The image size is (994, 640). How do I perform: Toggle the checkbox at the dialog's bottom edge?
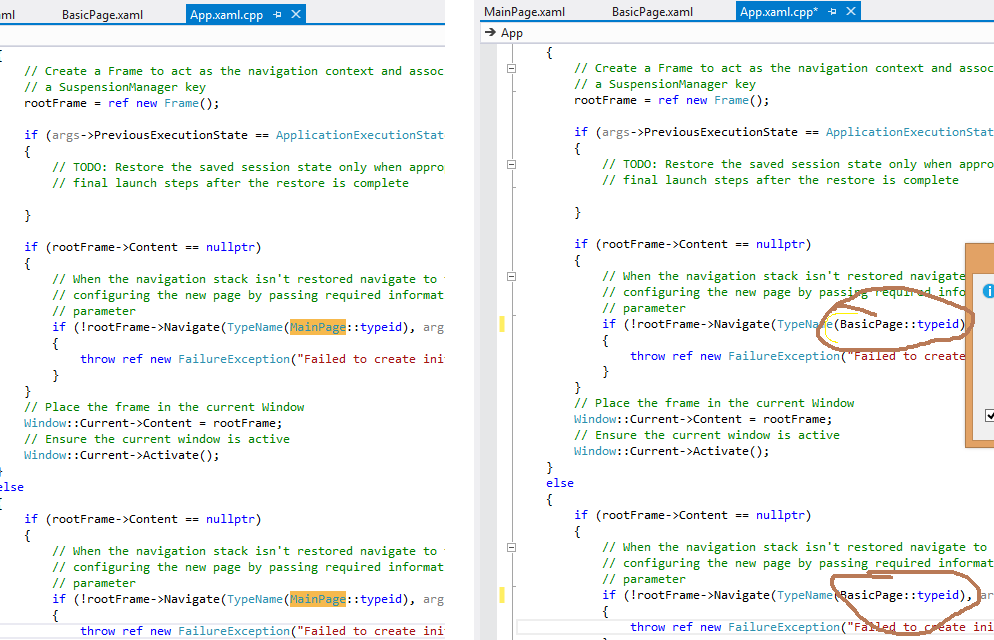point(990,415)
